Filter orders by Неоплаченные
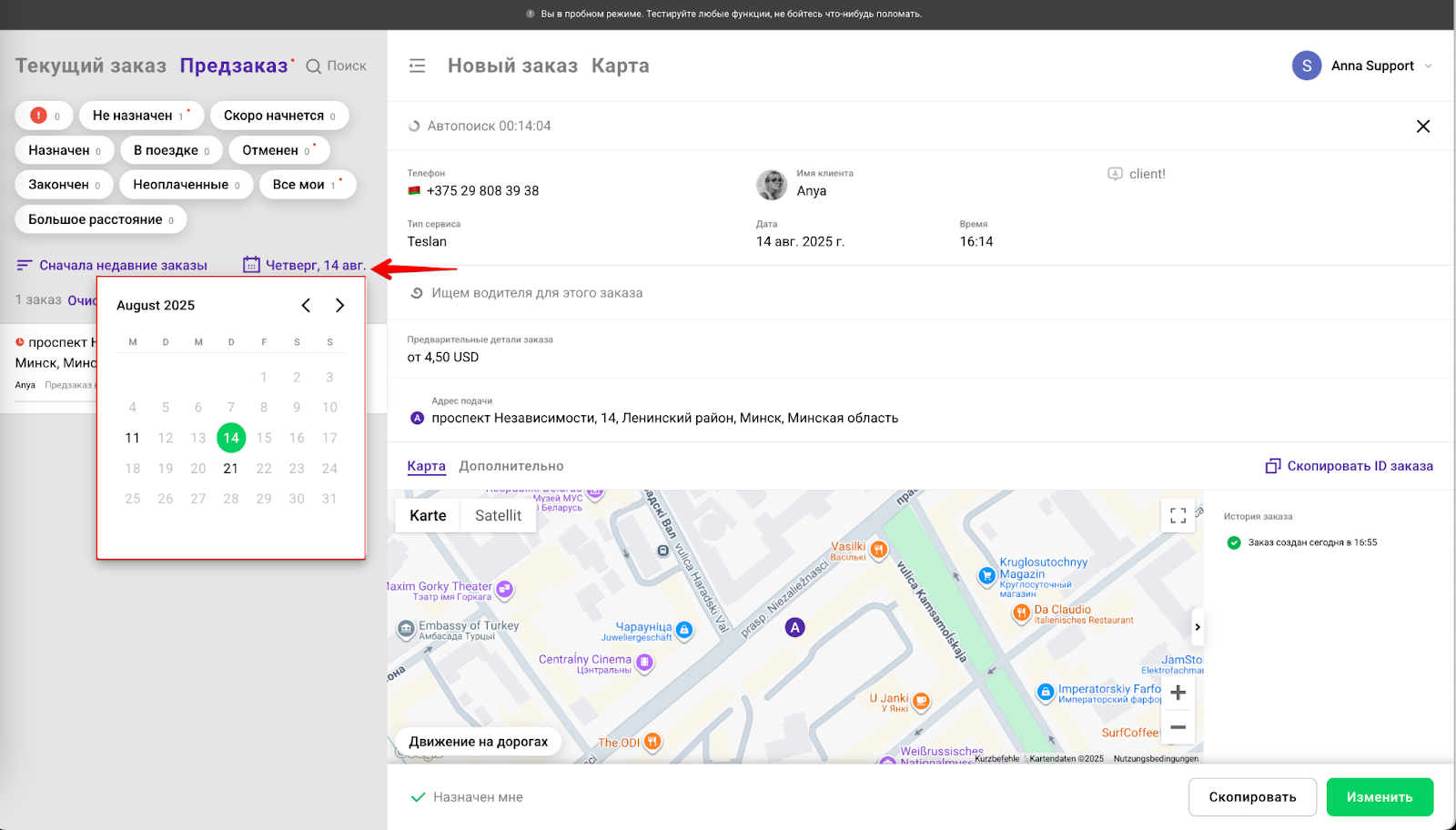The image size is (1456, 830). tap(187, 185)
